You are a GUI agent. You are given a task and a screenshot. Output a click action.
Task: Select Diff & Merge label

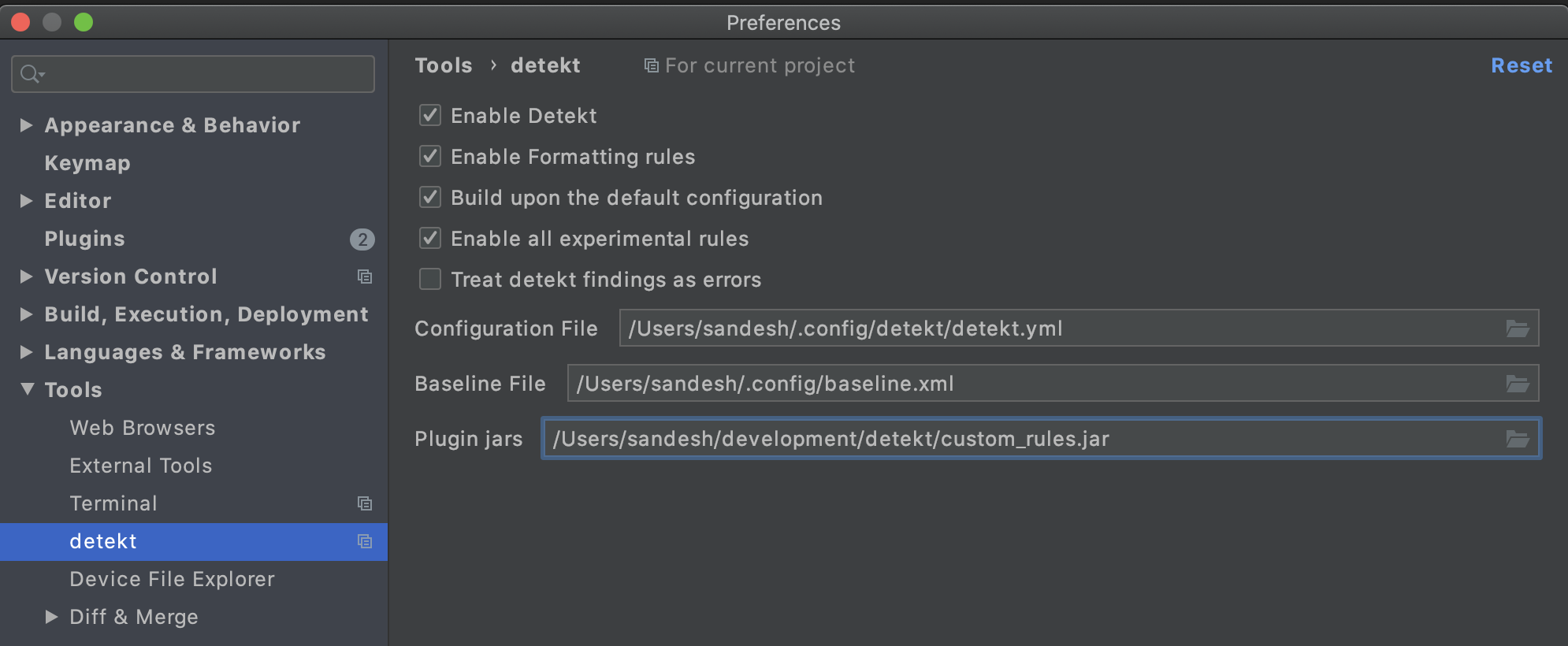pyautogui.click(x=134, y=617)
